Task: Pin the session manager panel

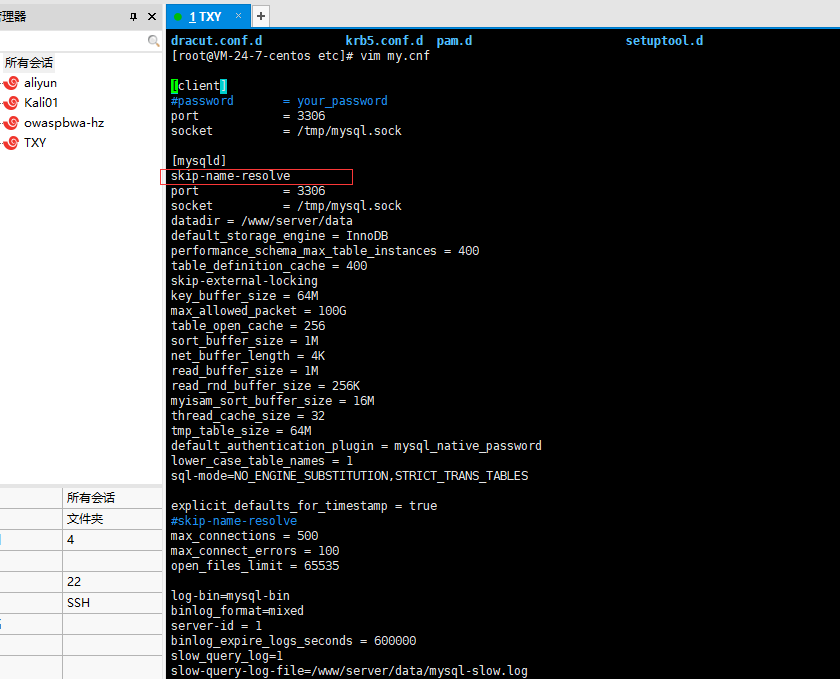Action: click(133, 17)
